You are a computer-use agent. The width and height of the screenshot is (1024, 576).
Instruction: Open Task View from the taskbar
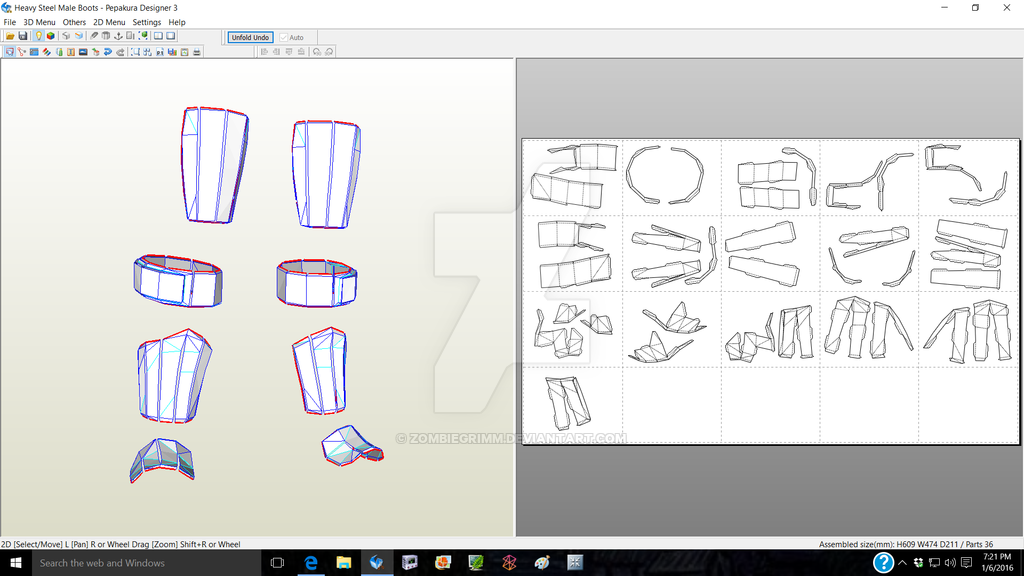coord(277,562)
